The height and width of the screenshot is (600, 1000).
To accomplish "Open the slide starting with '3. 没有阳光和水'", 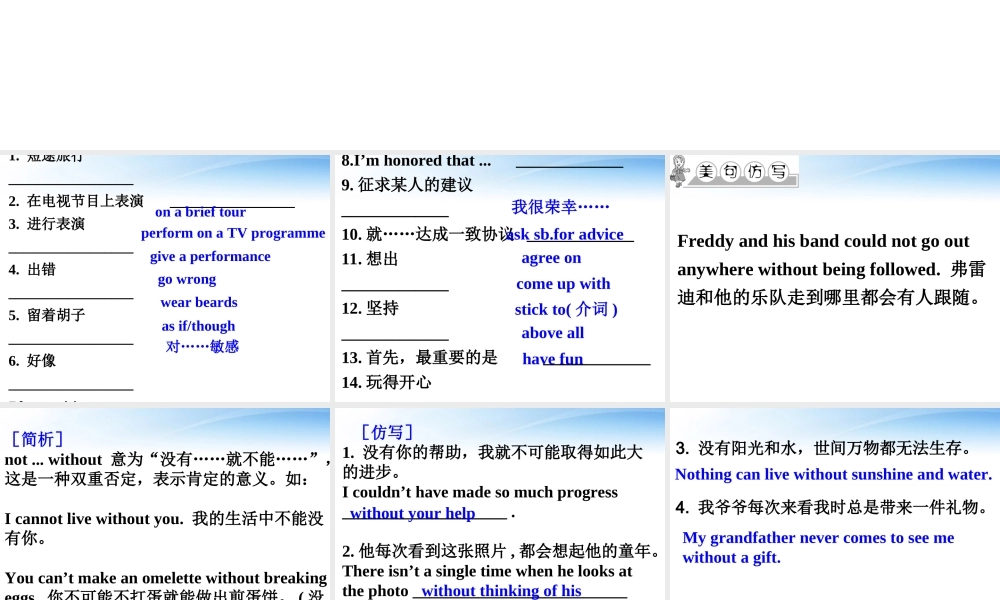I will [x=835, y=504].
